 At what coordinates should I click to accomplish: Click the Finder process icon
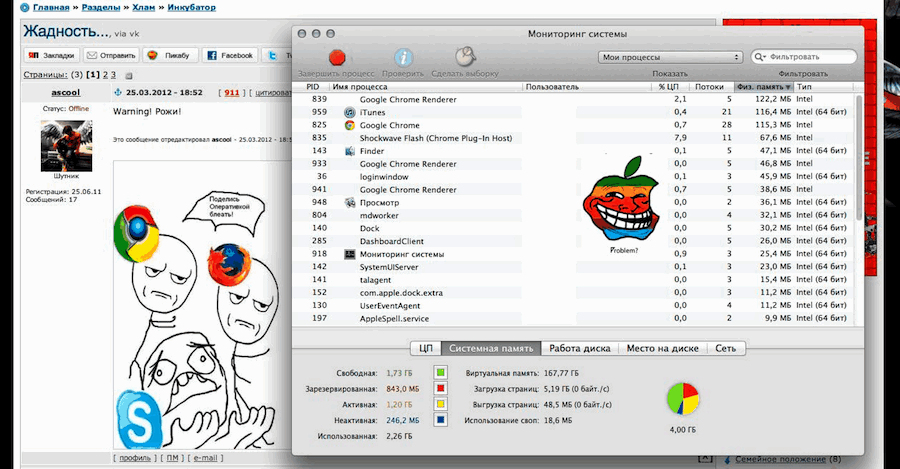[x=350, y=151]
